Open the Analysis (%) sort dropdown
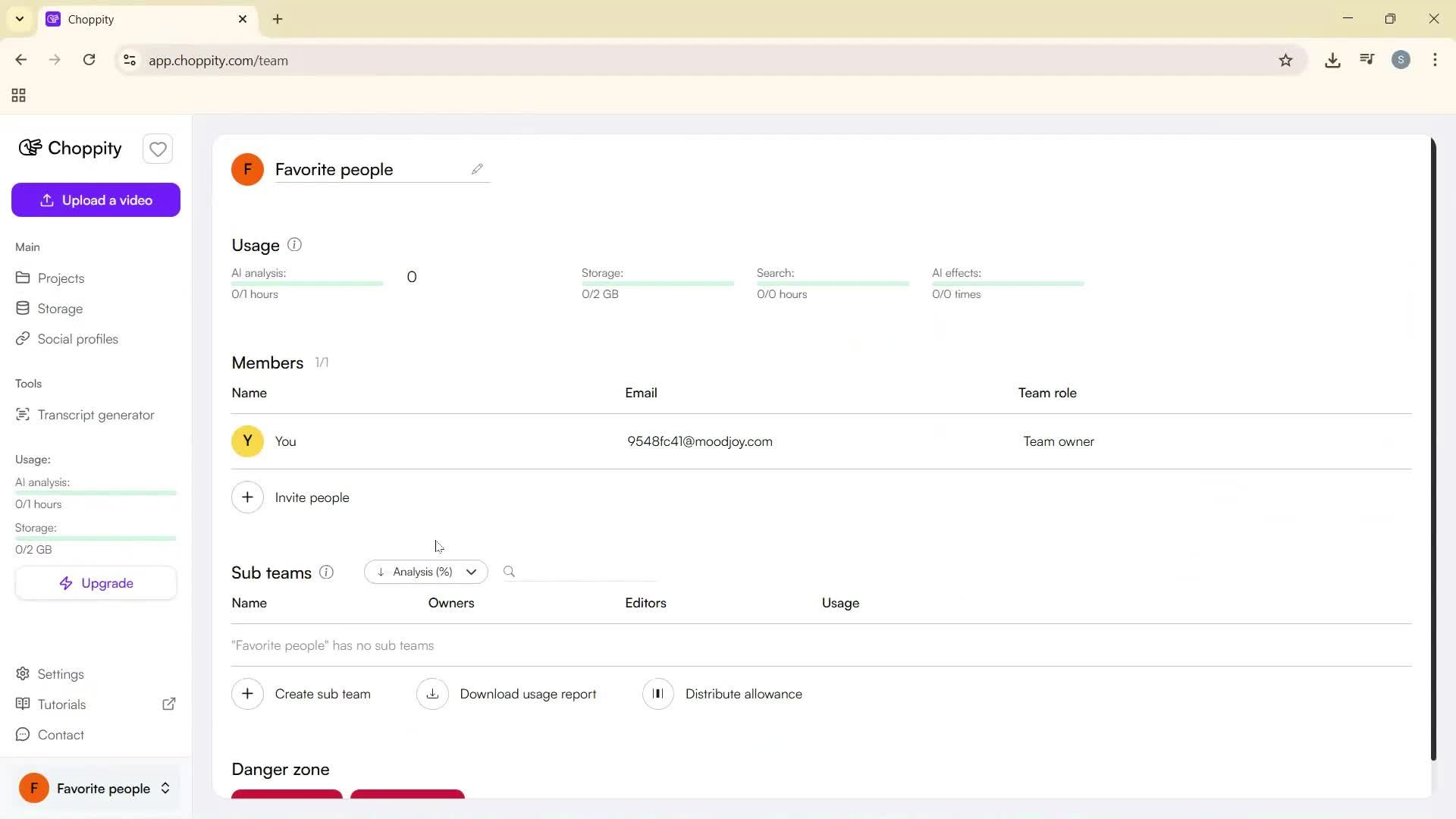Image resolution: width=1456 pixels, height=819 pixels. pos(425,572)
